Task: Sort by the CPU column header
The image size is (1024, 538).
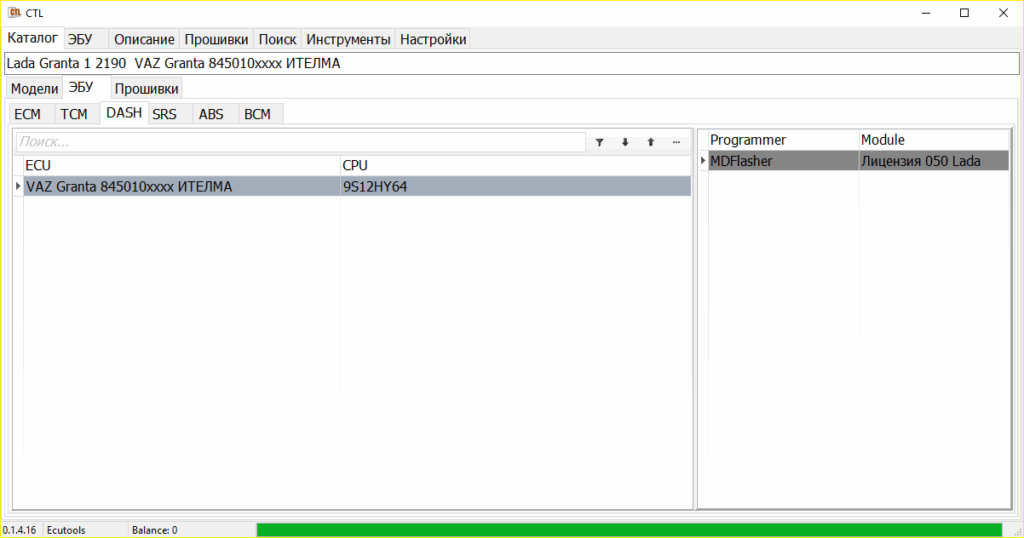Action: pos(516,165)
